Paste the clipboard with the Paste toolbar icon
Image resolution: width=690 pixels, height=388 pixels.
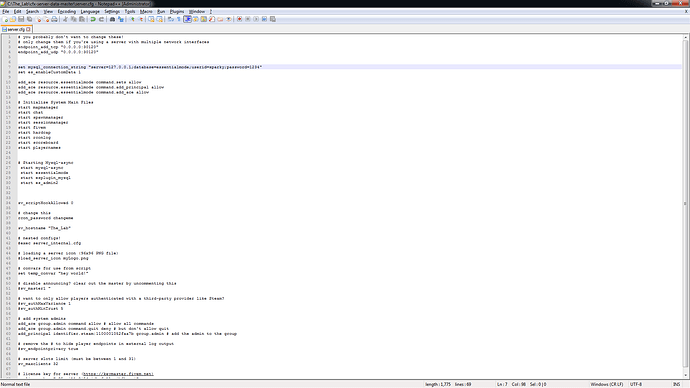click(x=82, y=19)
